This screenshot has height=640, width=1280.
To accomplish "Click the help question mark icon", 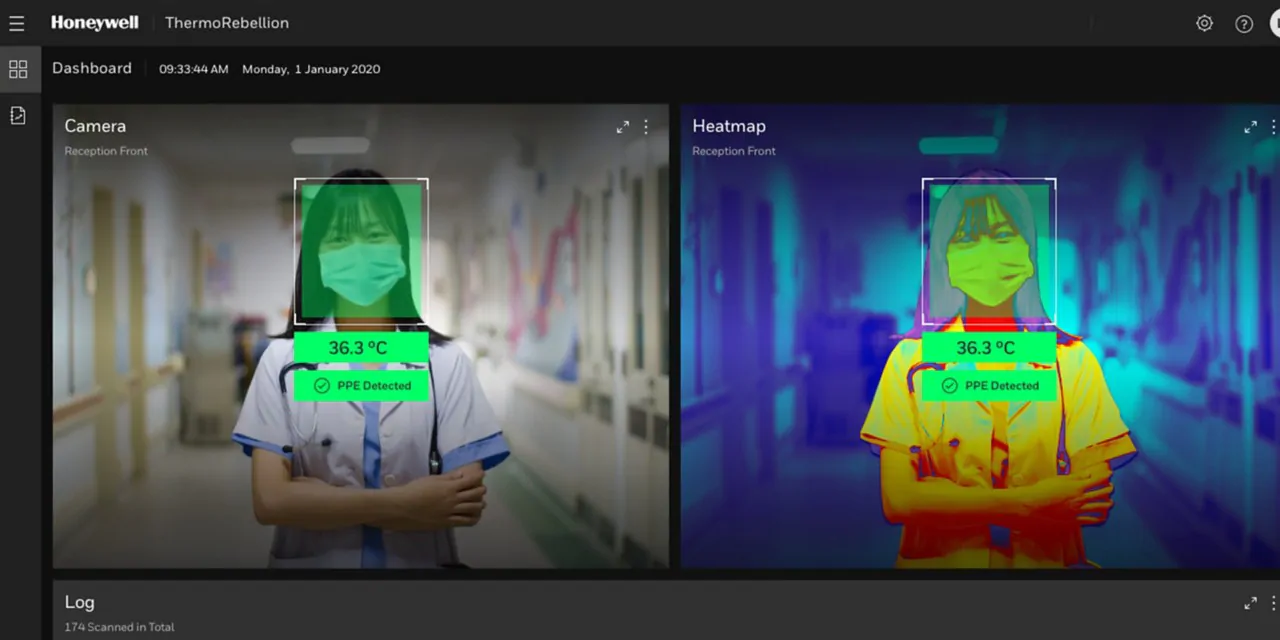I will (x=1244, y=24).
